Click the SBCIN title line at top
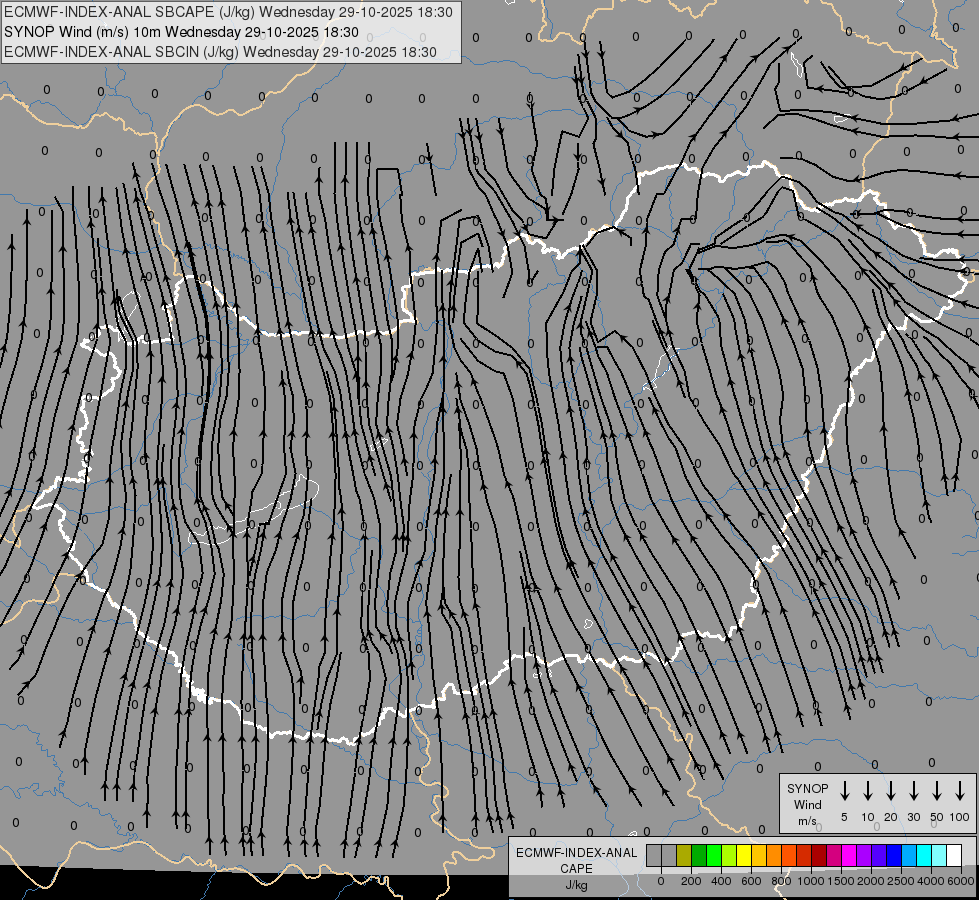This screenshot has width=979, height=900. point(220,52)
